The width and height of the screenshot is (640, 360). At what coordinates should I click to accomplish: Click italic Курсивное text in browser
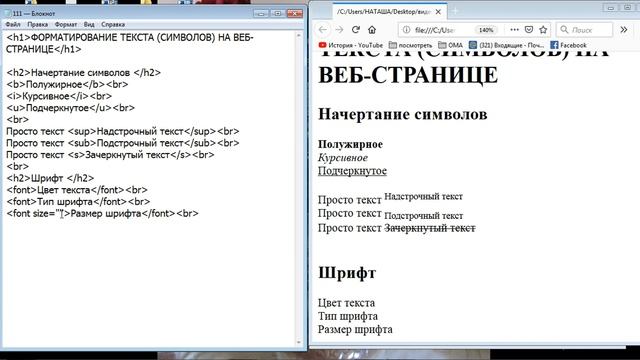pyautogui.click(x=343, y=158)
